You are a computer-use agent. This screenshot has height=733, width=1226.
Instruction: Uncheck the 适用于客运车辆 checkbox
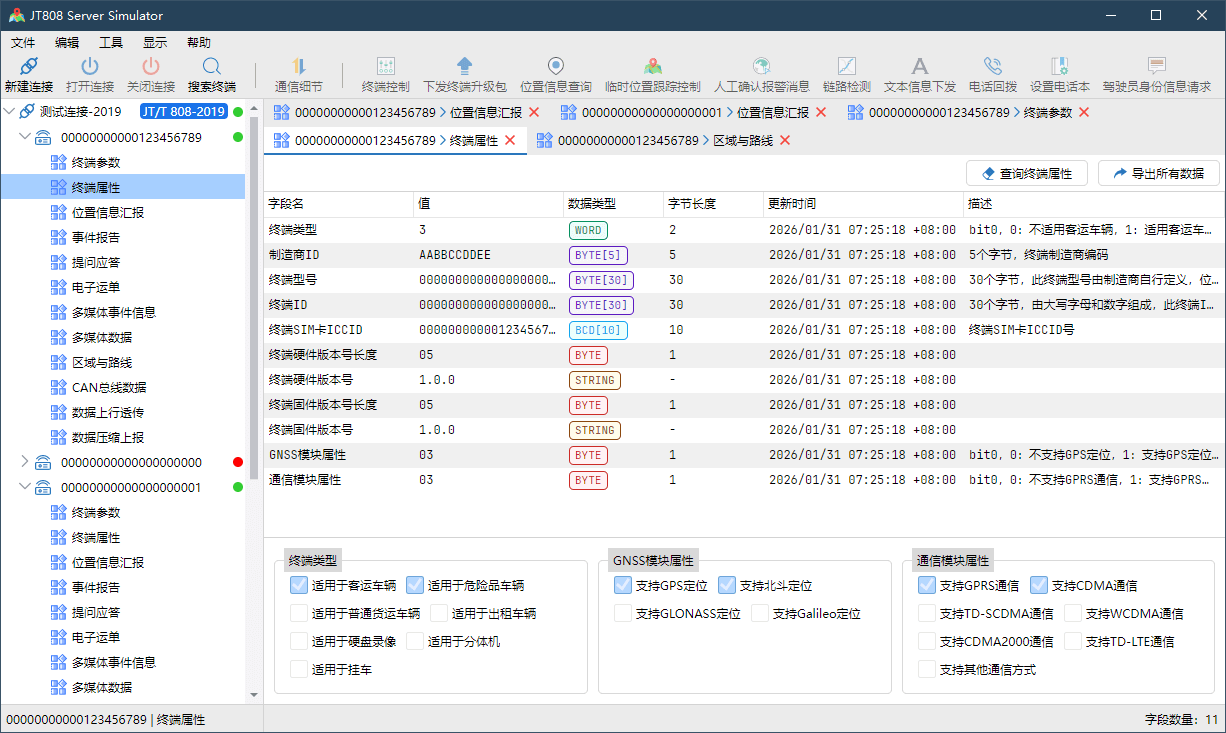click(x=299, y=585)
